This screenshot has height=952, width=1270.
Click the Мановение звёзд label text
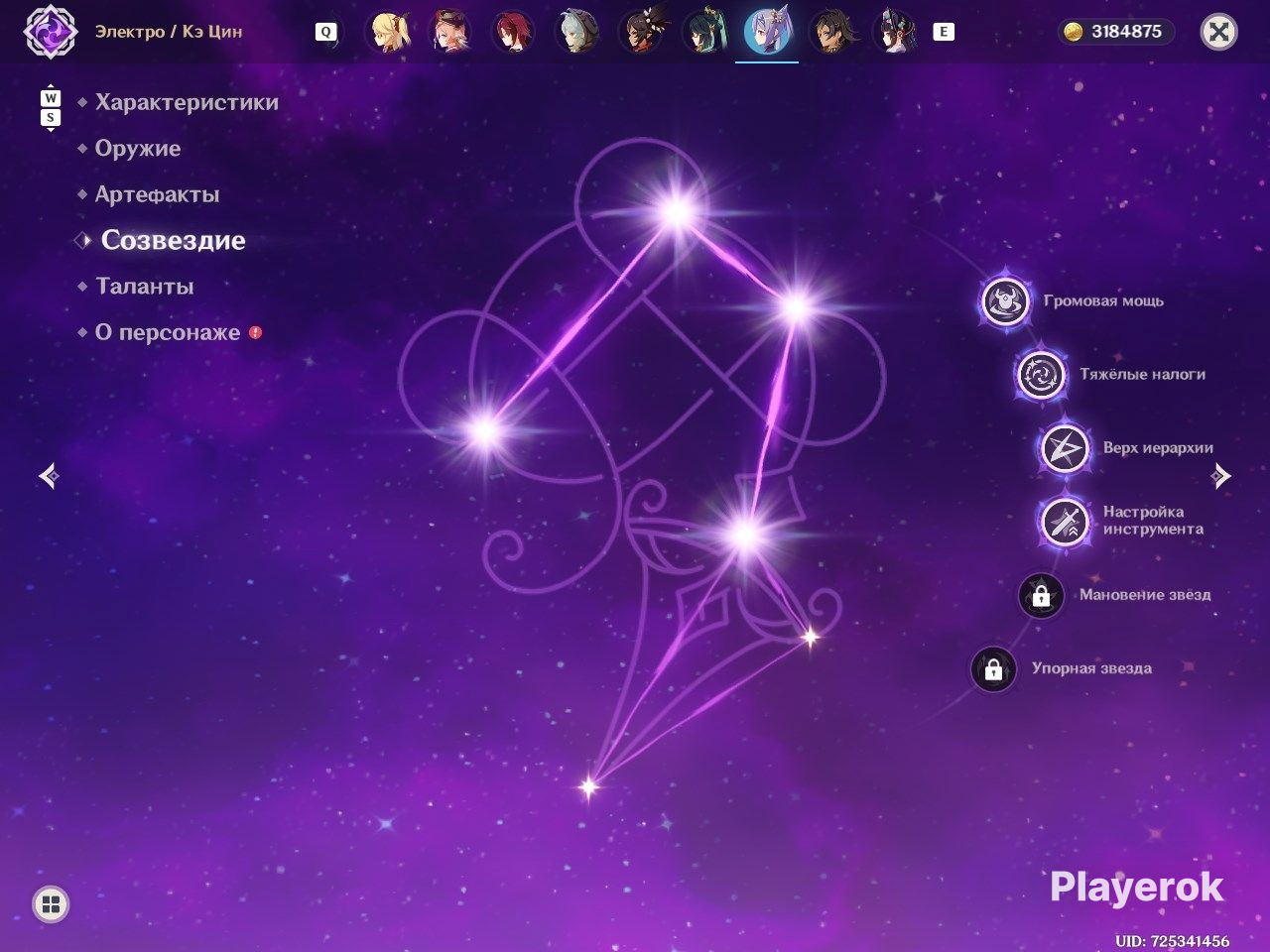point(1145,595)
